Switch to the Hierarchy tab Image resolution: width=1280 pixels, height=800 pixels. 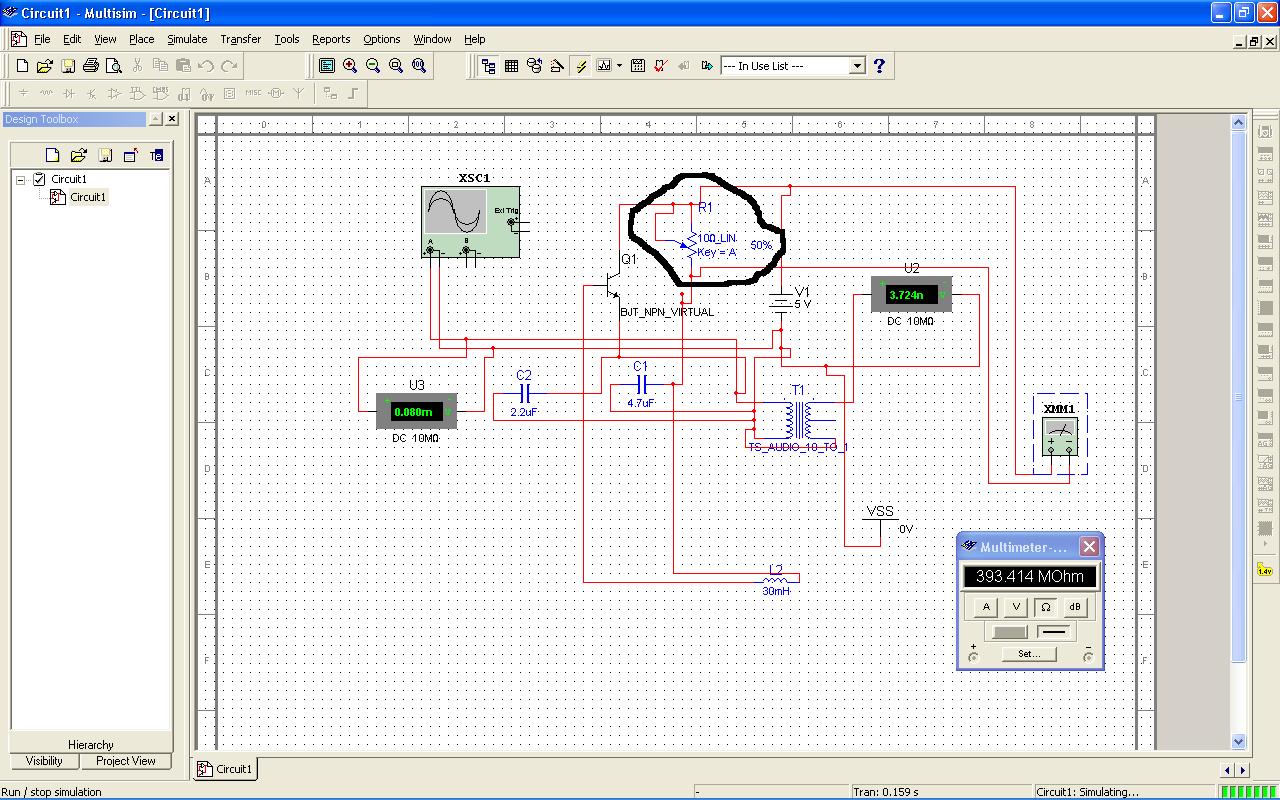(90, 745)
